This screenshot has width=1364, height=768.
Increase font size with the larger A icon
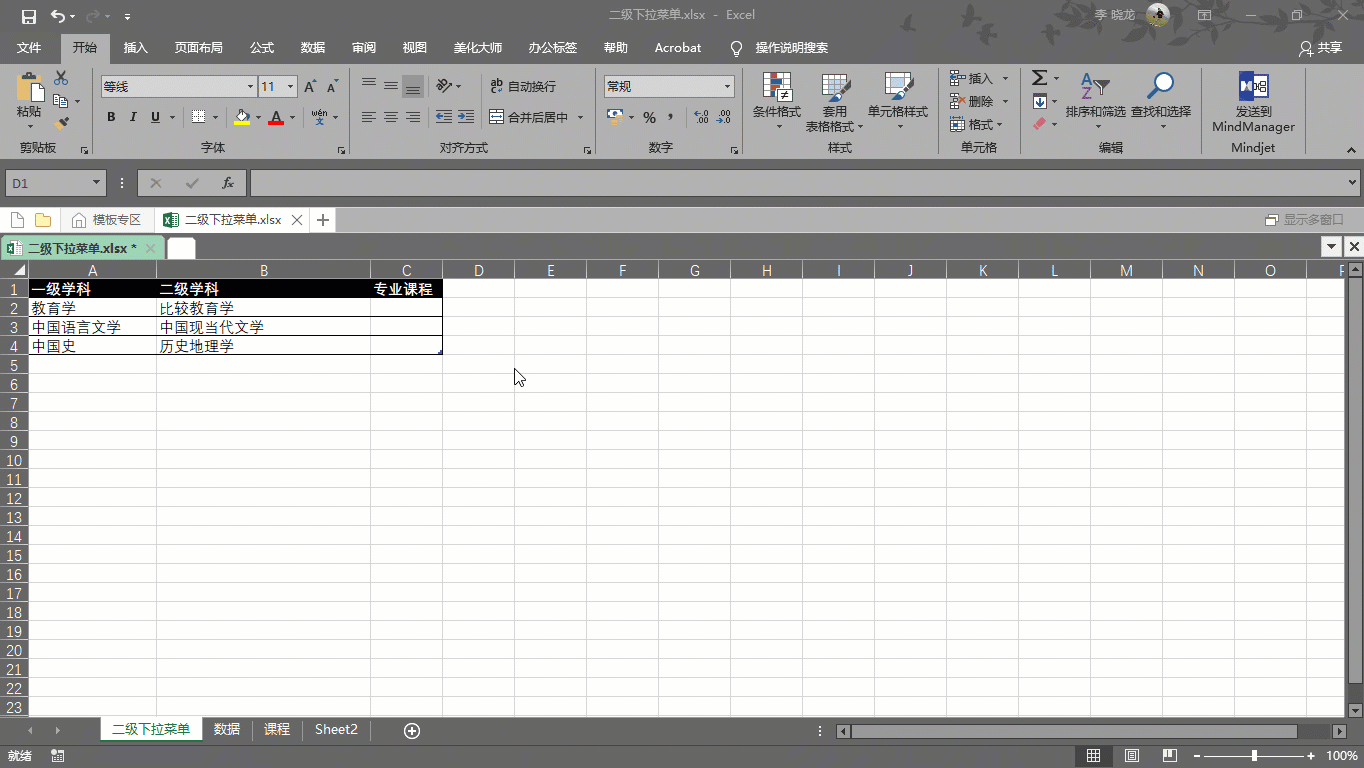pos(311,87)
